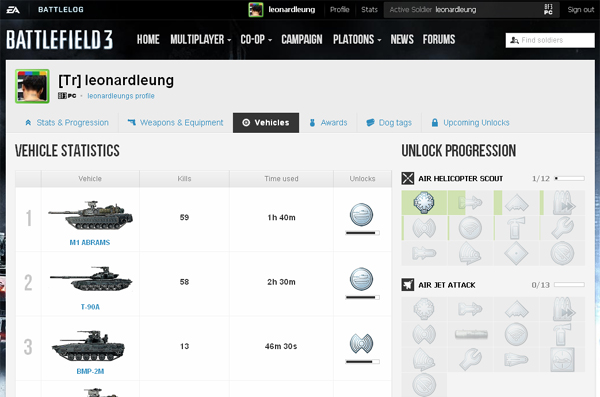Open the Stats link in top bar

(x=369, y=10)
